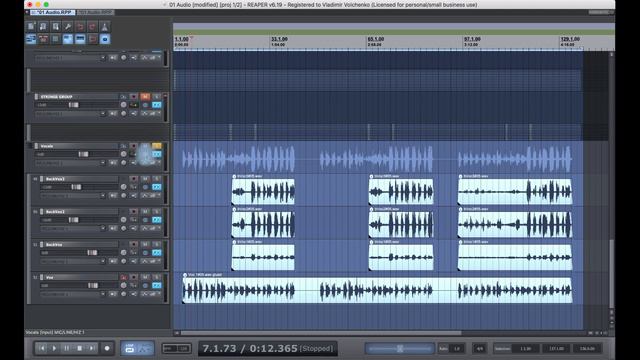Solo the BackVox track
The image size is (640, 360).
tap(157, 244)
